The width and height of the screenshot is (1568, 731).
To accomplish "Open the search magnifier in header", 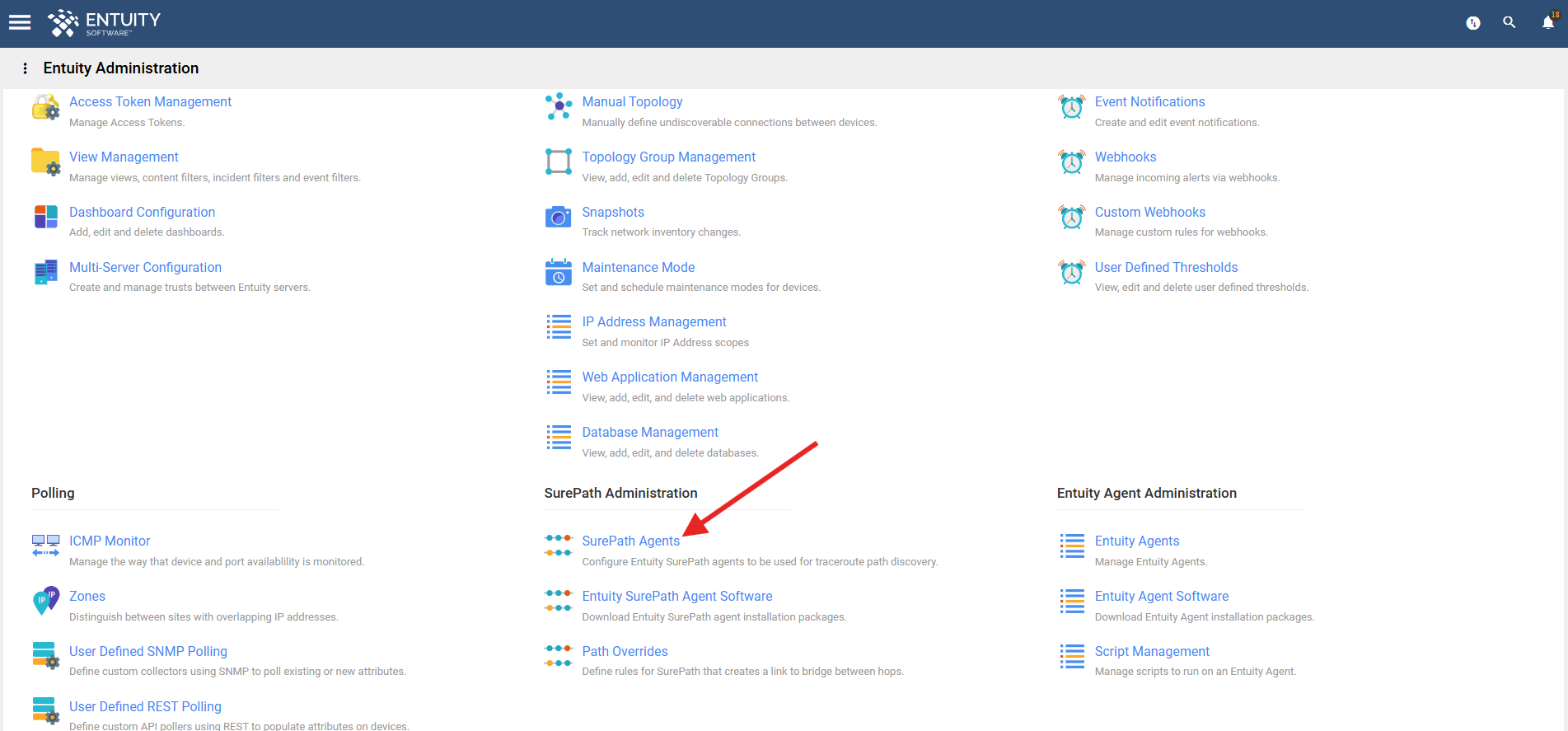I will click(x=1509, y=22).
